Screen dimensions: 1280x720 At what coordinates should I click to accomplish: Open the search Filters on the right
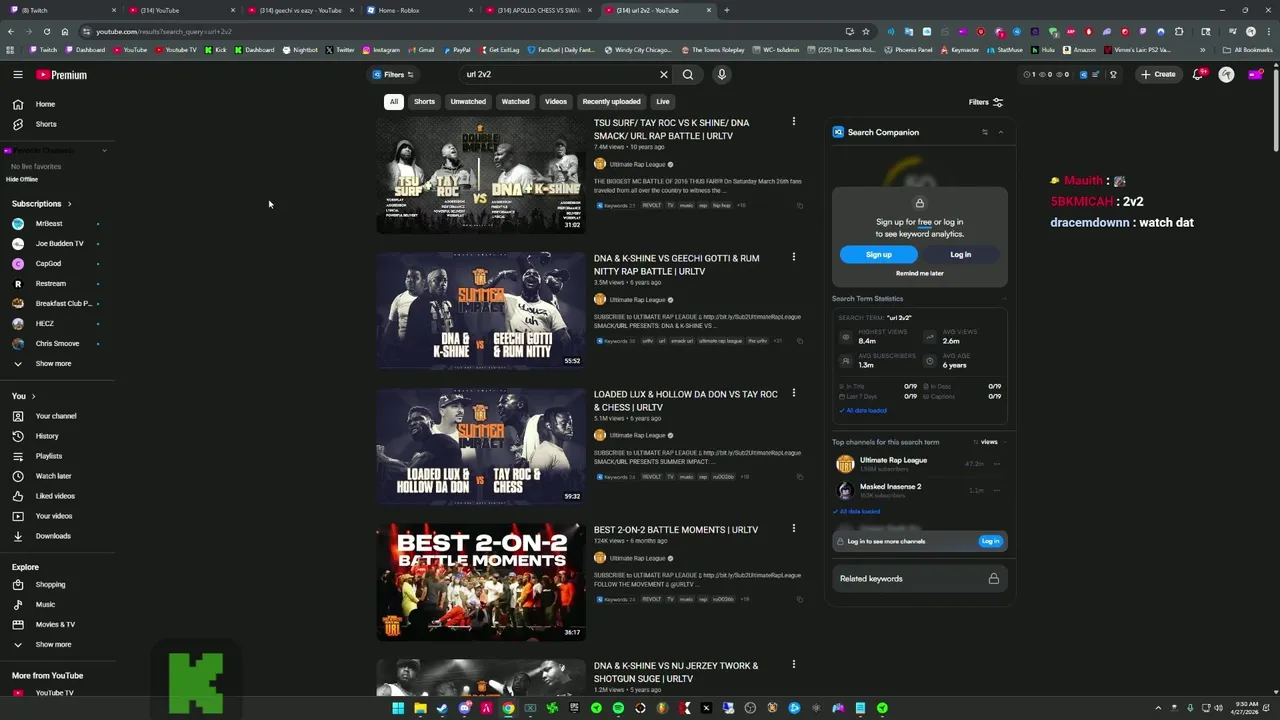986,102
